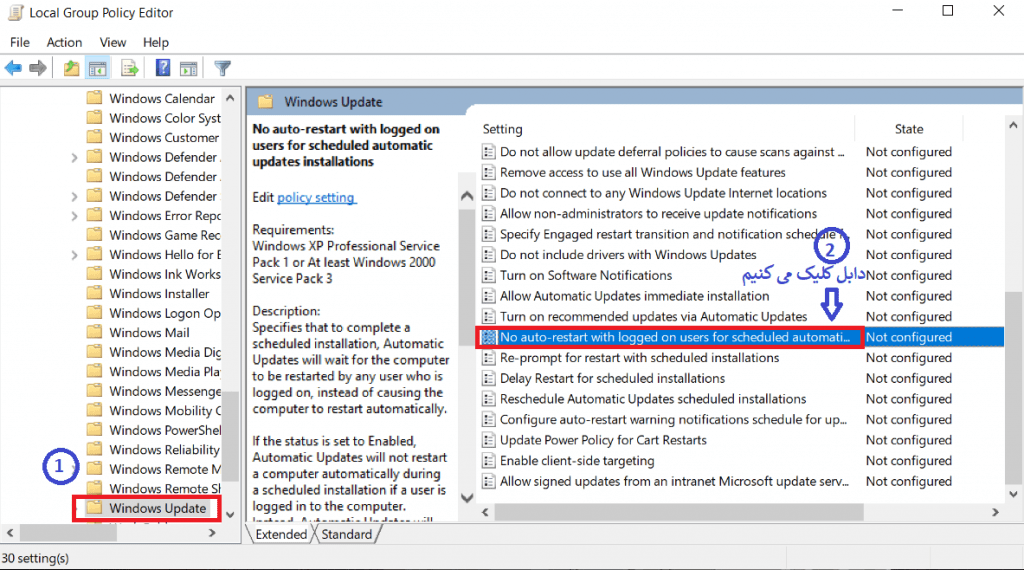Click description pane scroll up arrow
This screenshot has height=570, width=1024.
click(467, 195)
